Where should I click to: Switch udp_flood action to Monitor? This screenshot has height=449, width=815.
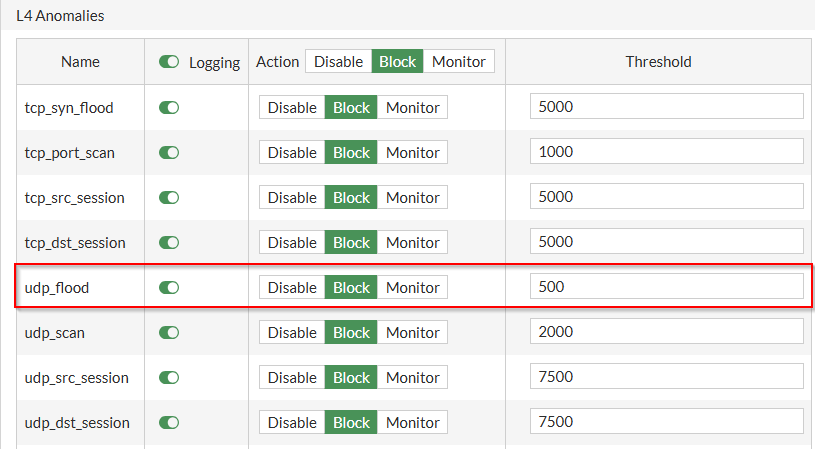click(x=412, y=287)
